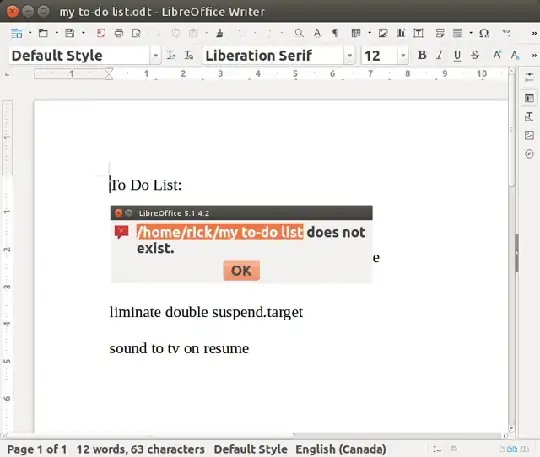540x457 pixels.
Task: Select single-page view icon in status bar
Action: tap(502, 449)
